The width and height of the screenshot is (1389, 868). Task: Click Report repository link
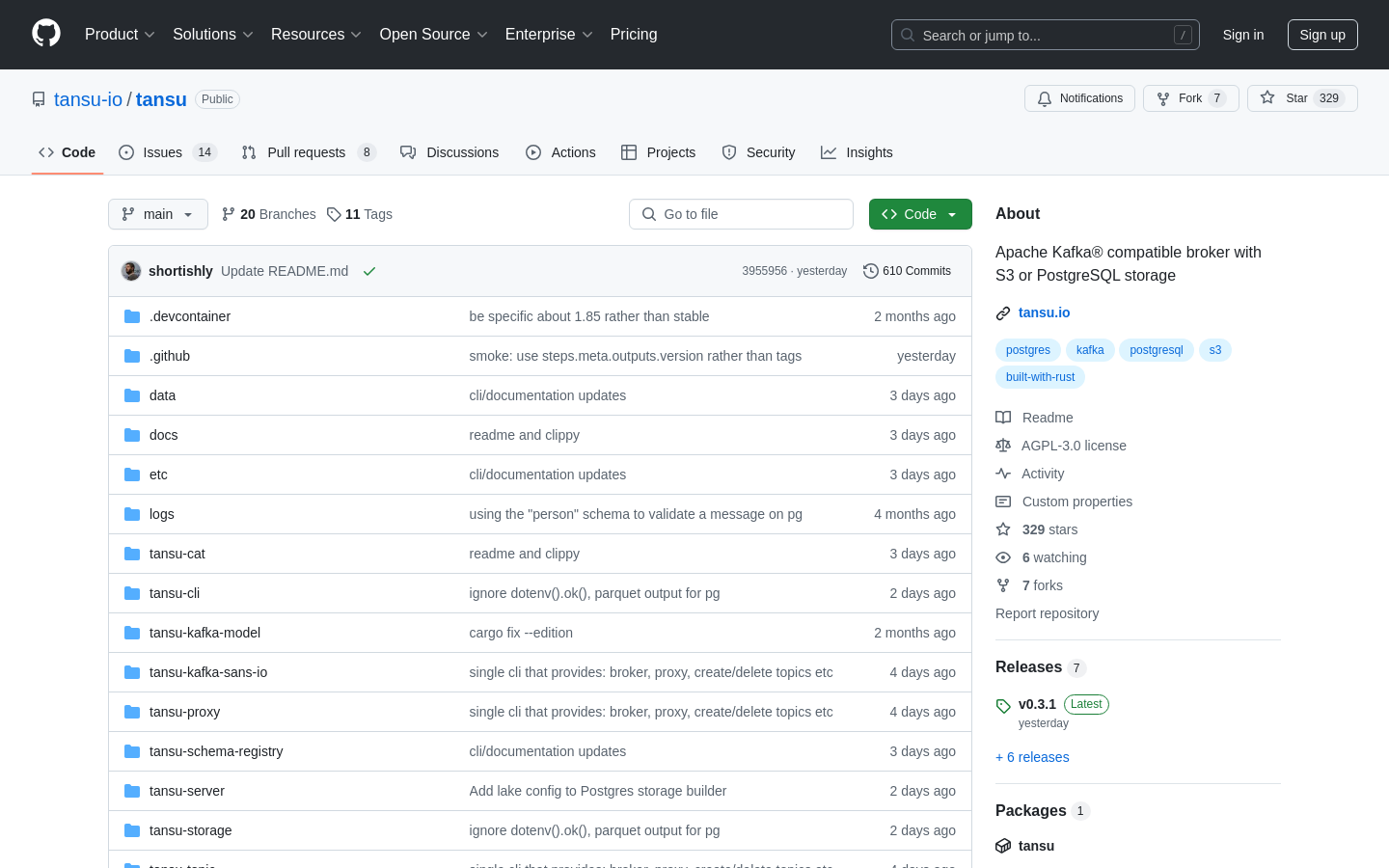[1047, 613]
